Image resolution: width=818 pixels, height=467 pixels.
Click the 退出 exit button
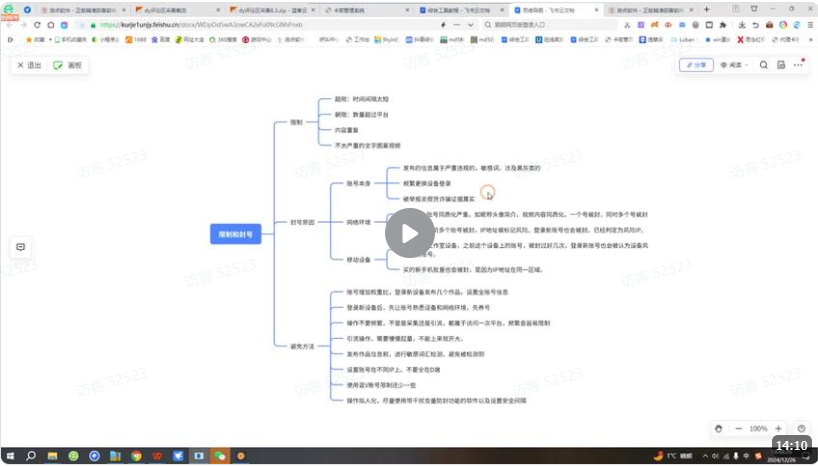pos(29,65)
